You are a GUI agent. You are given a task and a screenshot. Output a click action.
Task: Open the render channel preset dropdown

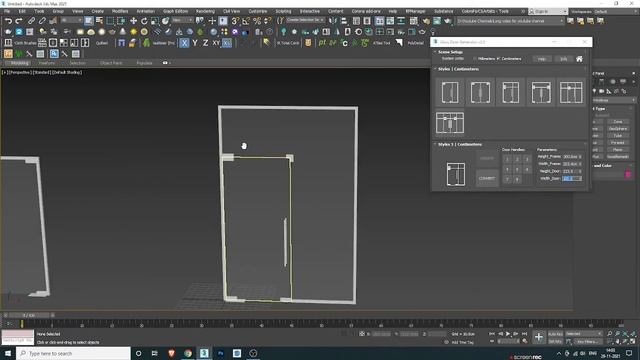click(x=510, y=20)
